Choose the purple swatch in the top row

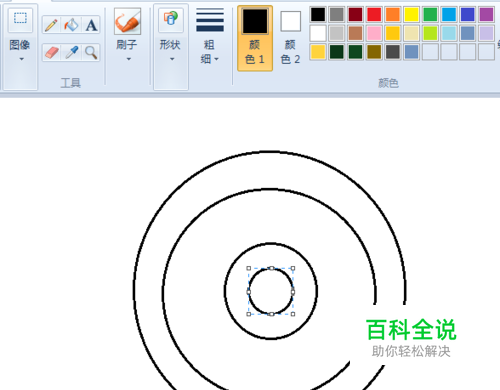coord(486,14)
